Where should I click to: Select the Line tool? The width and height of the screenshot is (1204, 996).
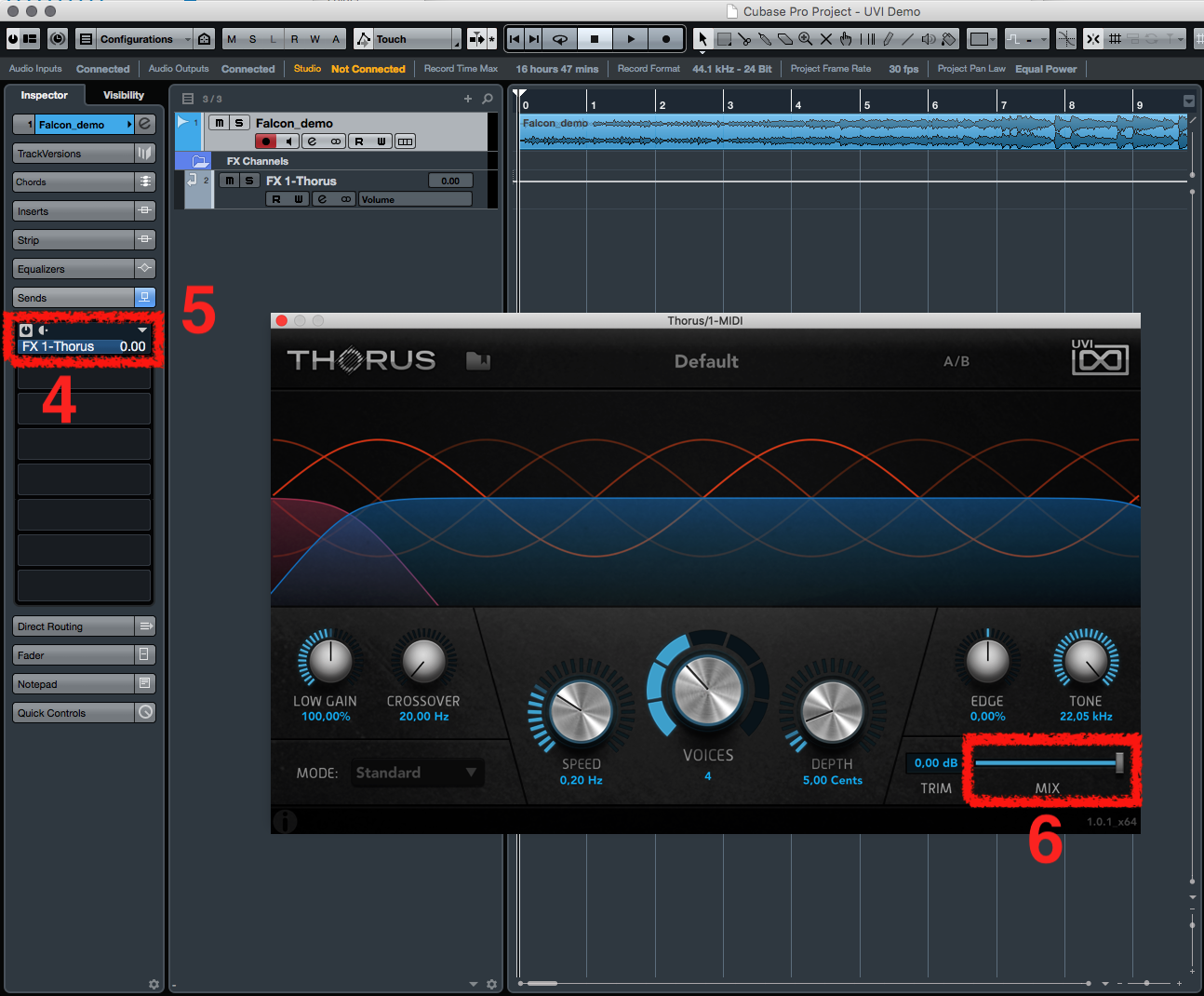click(908, 39)
